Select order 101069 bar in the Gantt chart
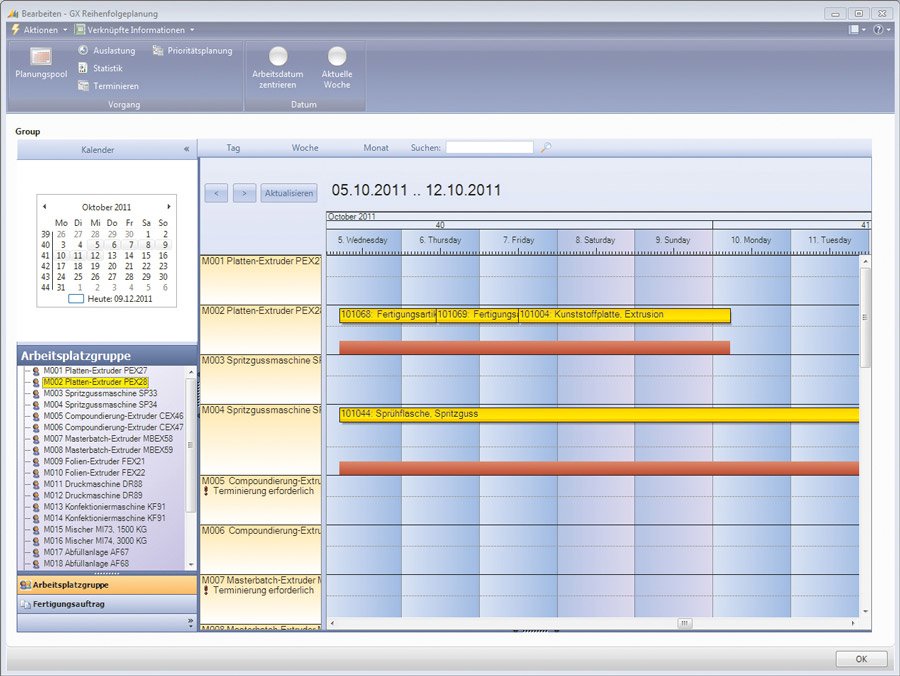 tap(478, 315)
